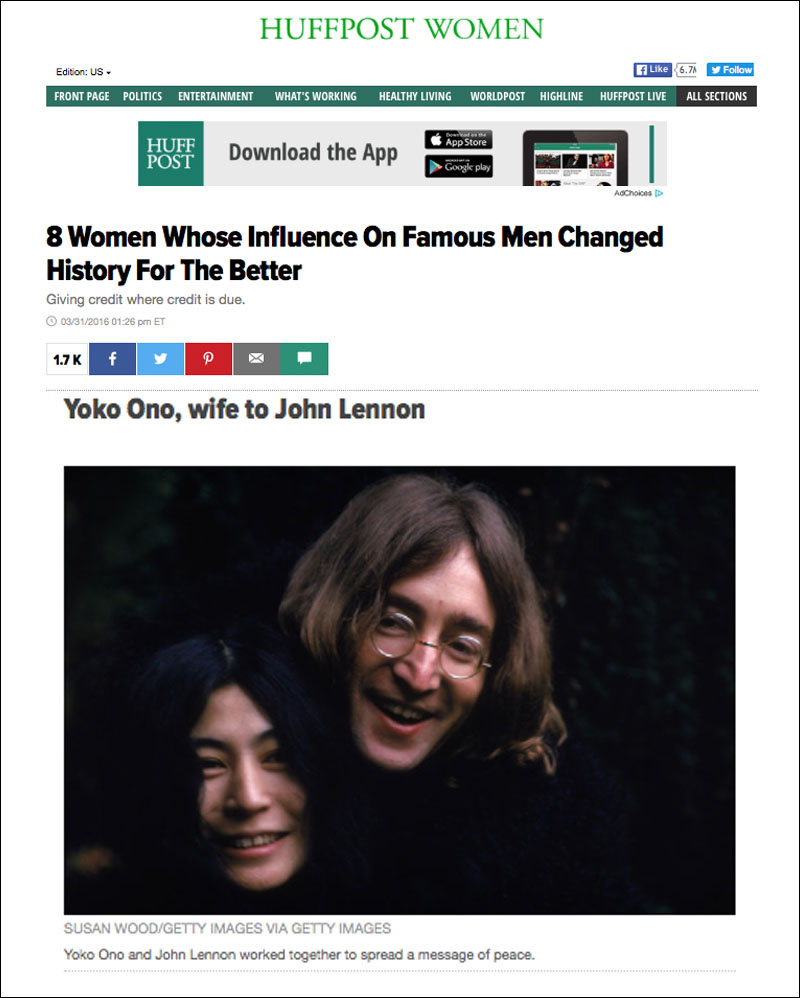
Task: Open the Politics section
Action: click(142, 96)
